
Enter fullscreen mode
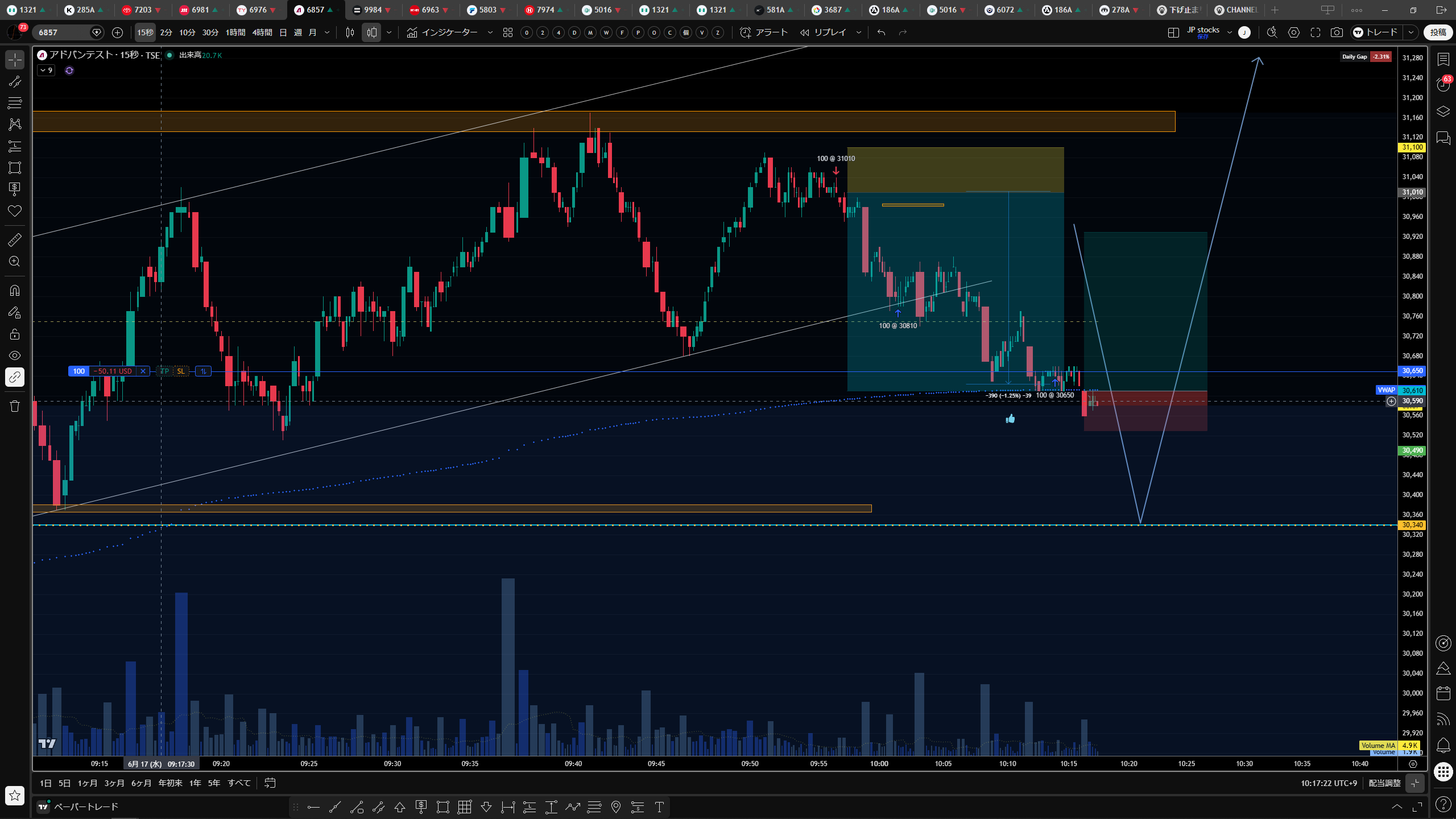click(1316, 32)
